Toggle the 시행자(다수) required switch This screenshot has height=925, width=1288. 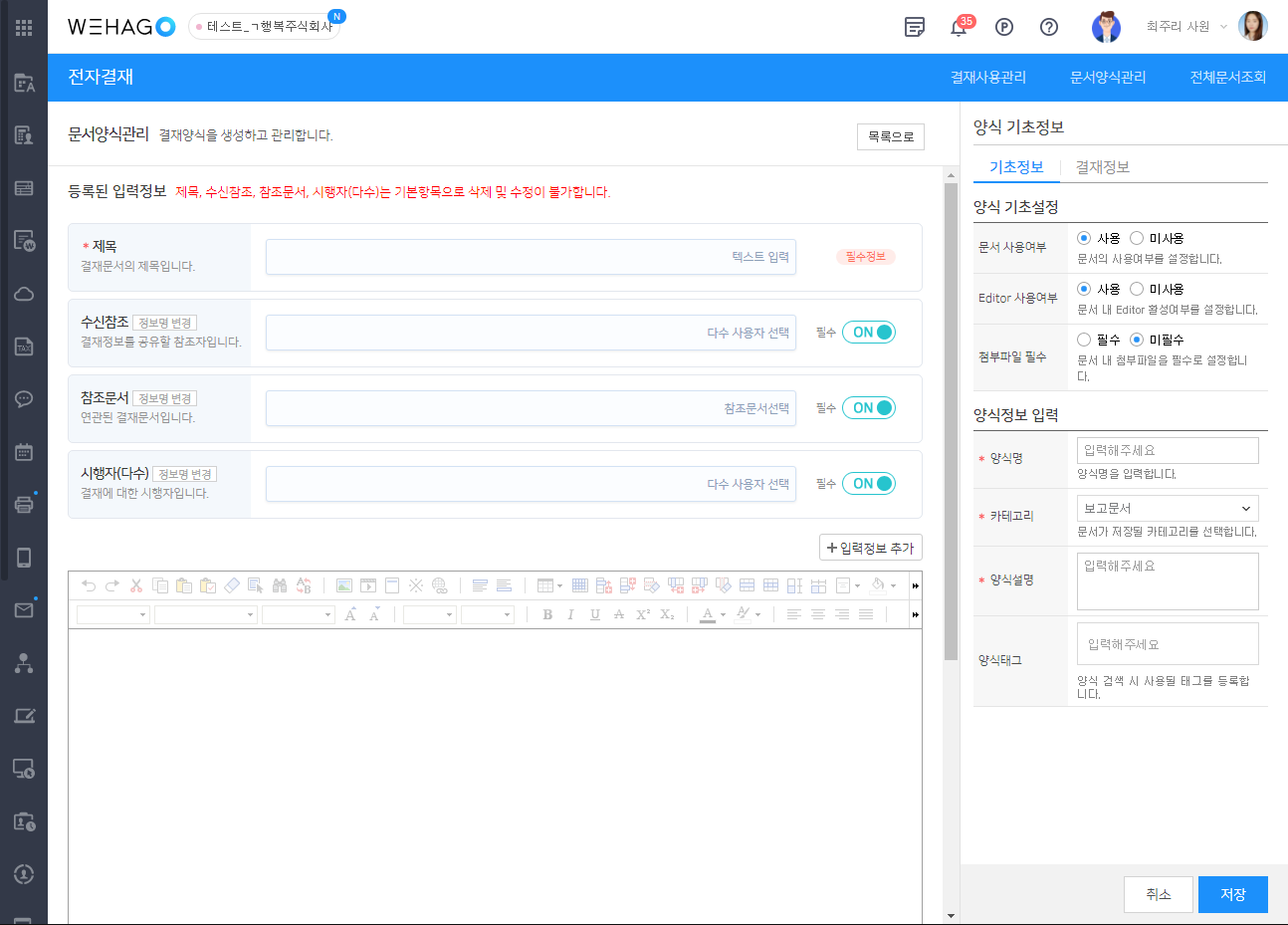869,484
